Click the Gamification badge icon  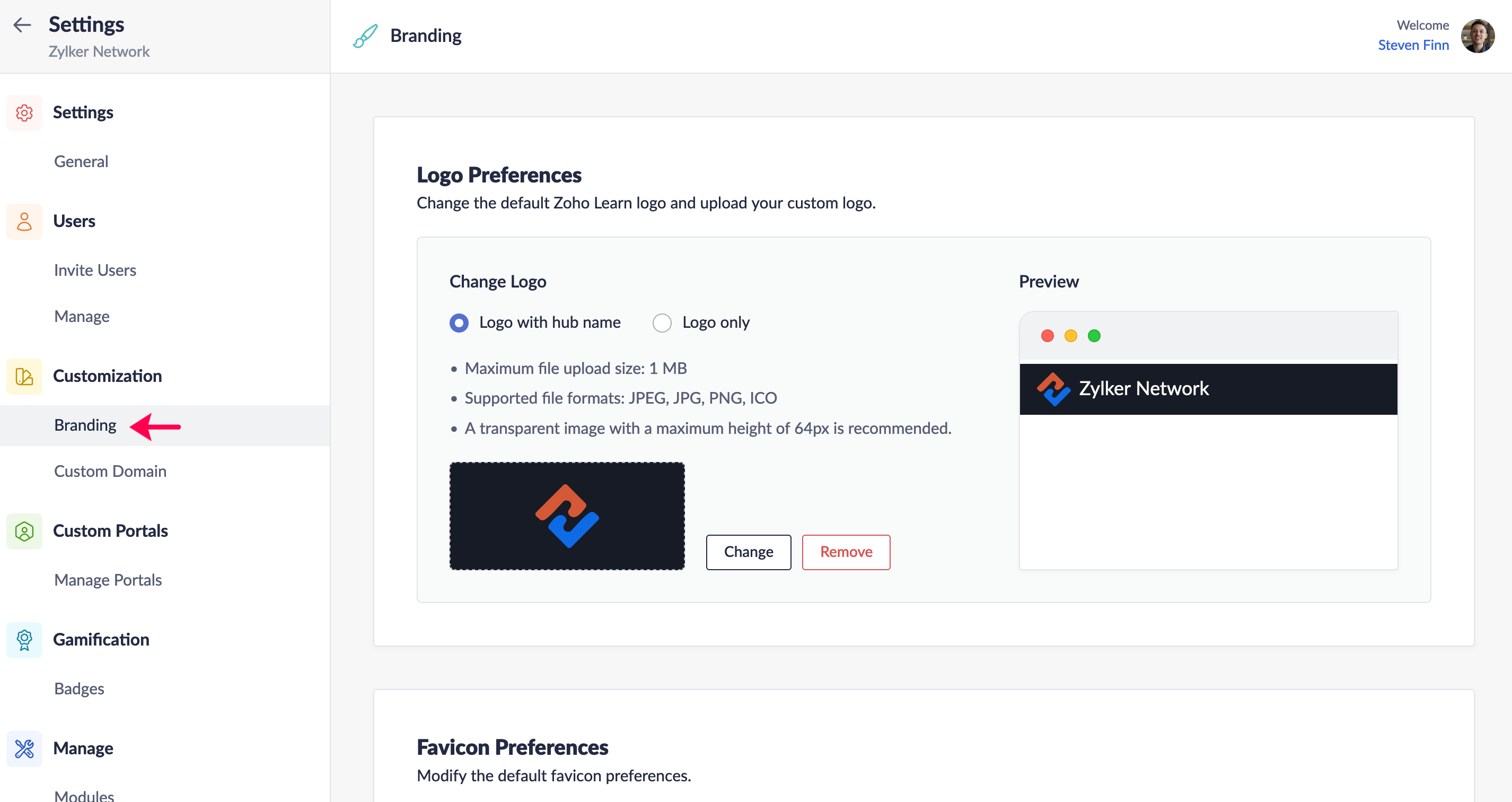(24, 640)
